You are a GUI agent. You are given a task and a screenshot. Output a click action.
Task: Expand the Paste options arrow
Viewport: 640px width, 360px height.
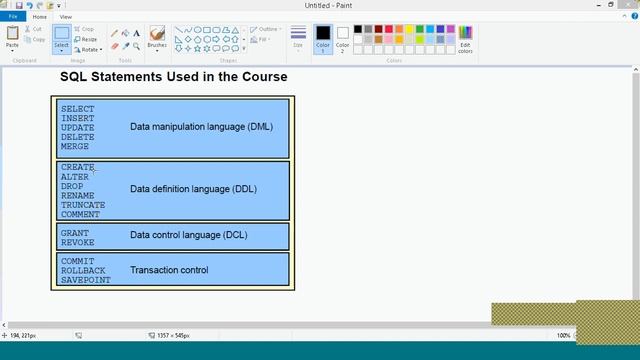(12, 51)
